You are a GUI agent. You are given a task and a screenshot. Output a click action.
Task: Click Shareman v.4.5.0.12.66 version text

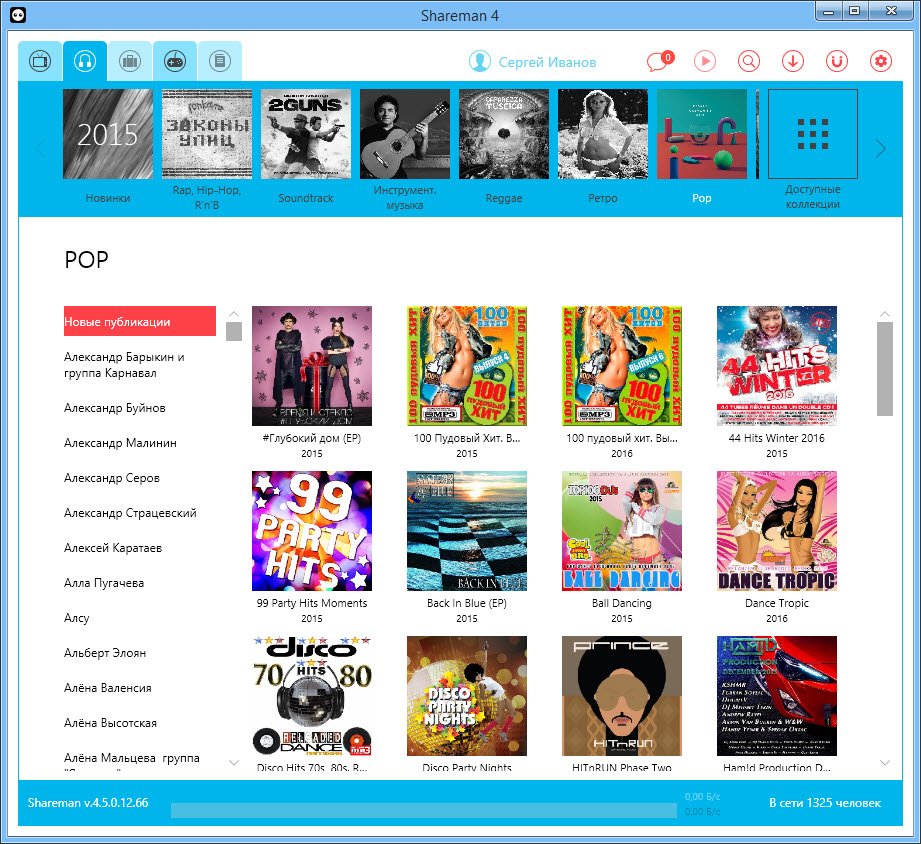(x=88, y=803)
